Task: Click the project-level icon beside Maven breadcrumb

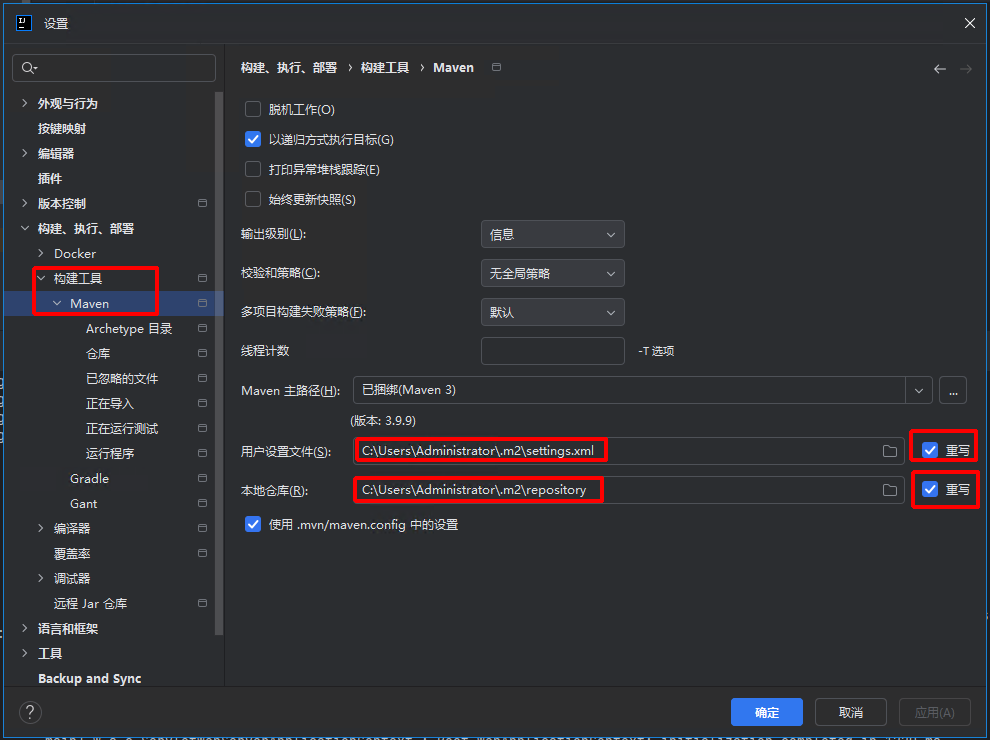Action: (x=497, y=67)
